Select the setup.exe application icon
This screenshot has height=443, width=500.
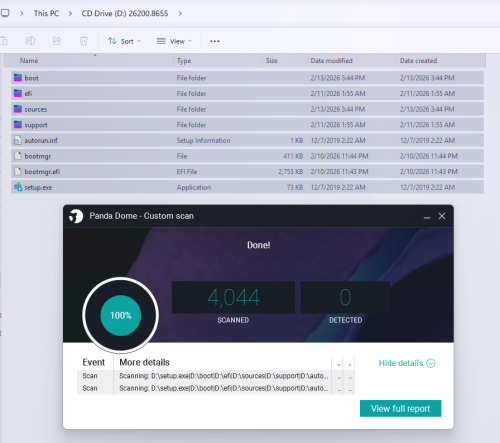(x=18, y=187)
